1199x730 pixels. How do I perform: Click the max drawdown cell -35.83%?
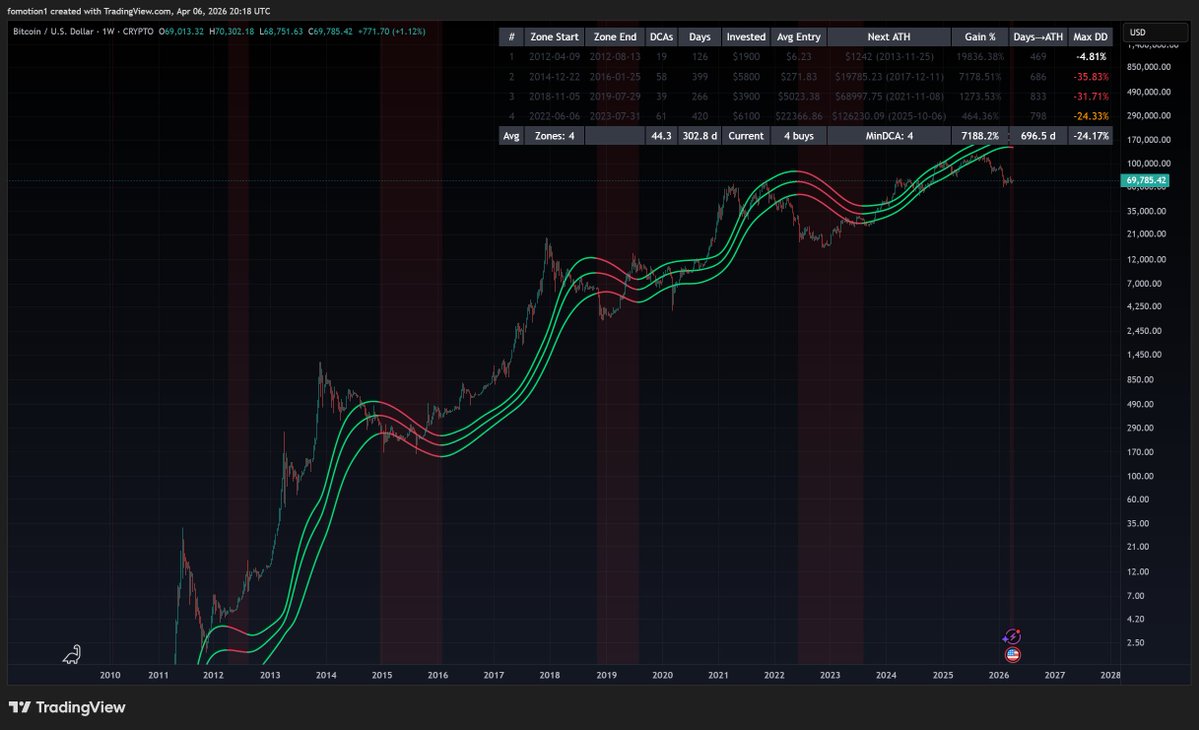click(x=1090, y=76)
